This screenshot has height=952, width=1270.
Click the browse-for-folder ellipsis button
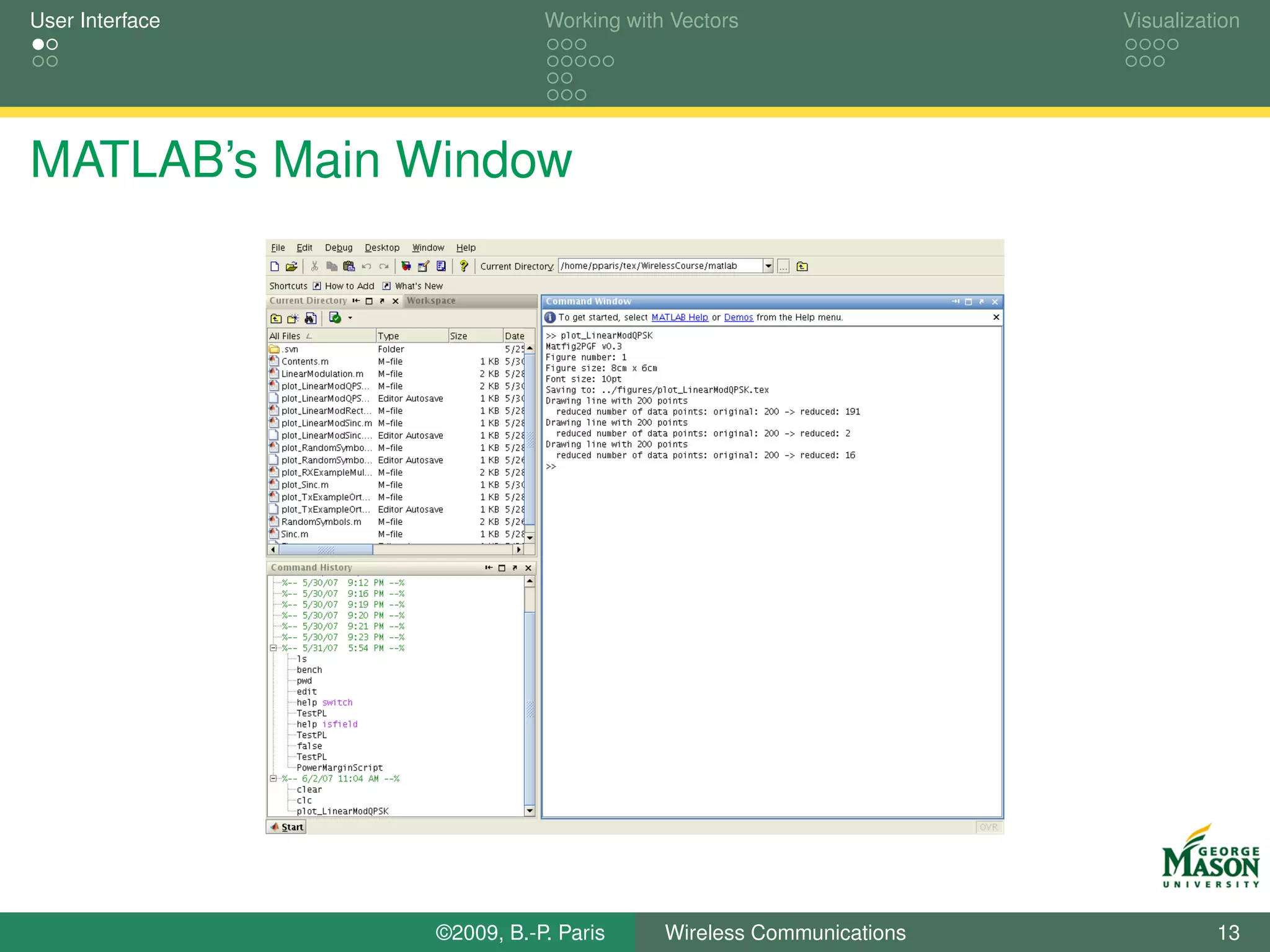(x=783, y=267)
